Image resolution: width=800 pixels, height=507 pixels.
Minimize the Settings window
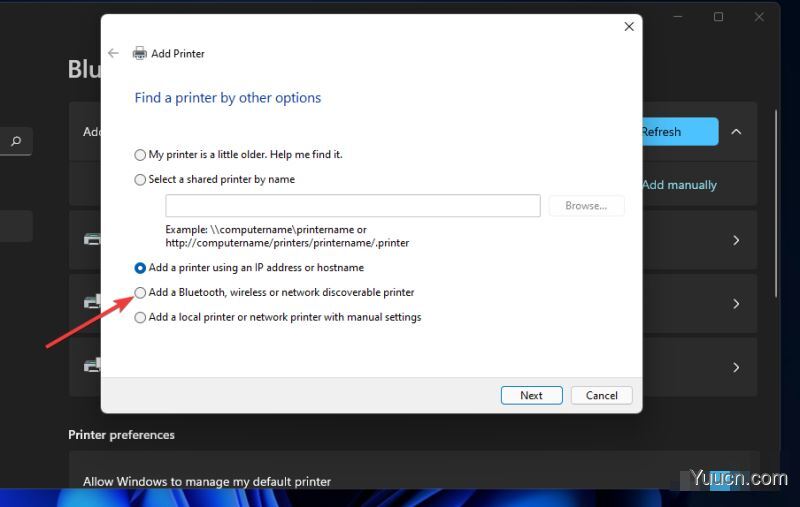pyautogui.click(x=678, y=17)
